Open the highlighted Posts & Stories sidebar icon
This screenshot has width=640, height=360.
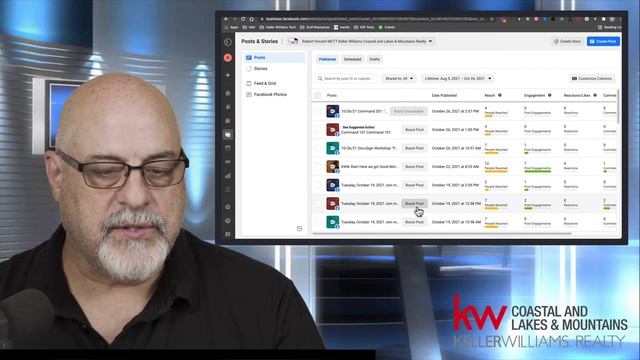point(228,134)
